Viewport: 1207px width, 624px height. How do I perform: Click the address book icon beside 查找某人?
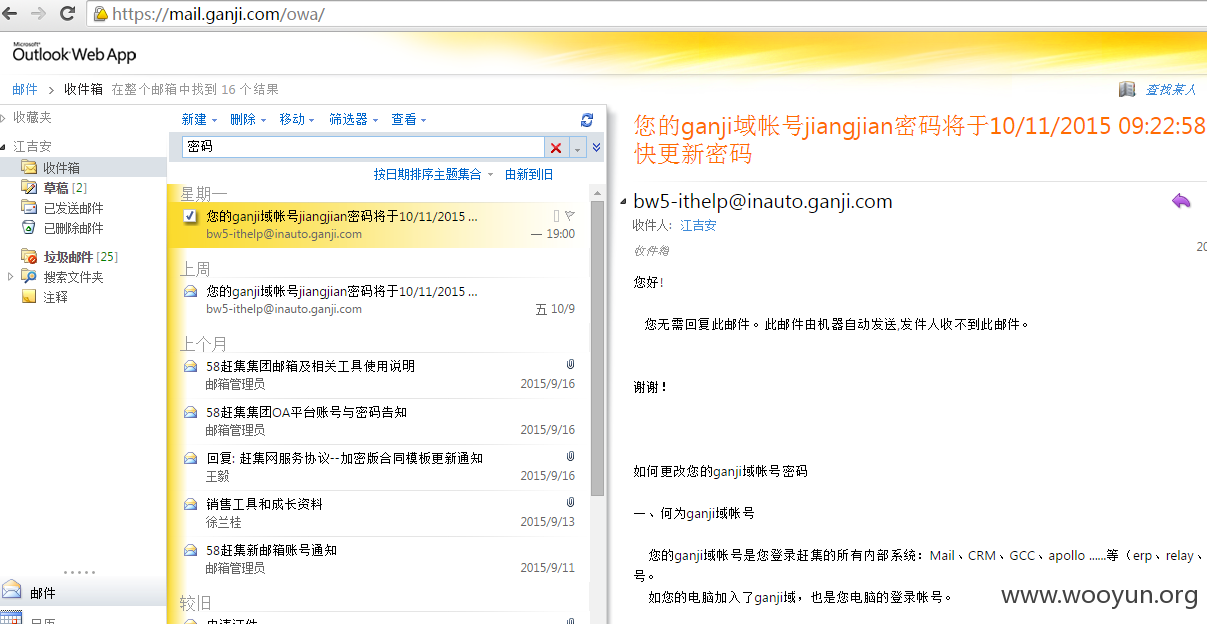[x=1127, y=89]
